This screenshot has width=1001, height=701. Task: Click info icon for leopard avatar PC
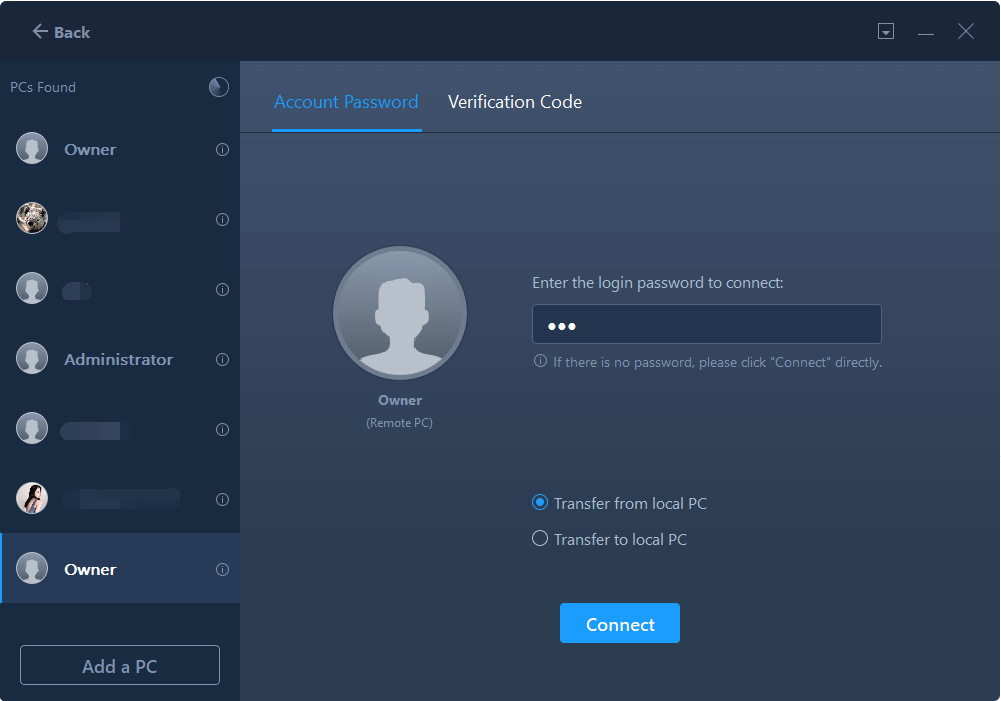(222, 220)
